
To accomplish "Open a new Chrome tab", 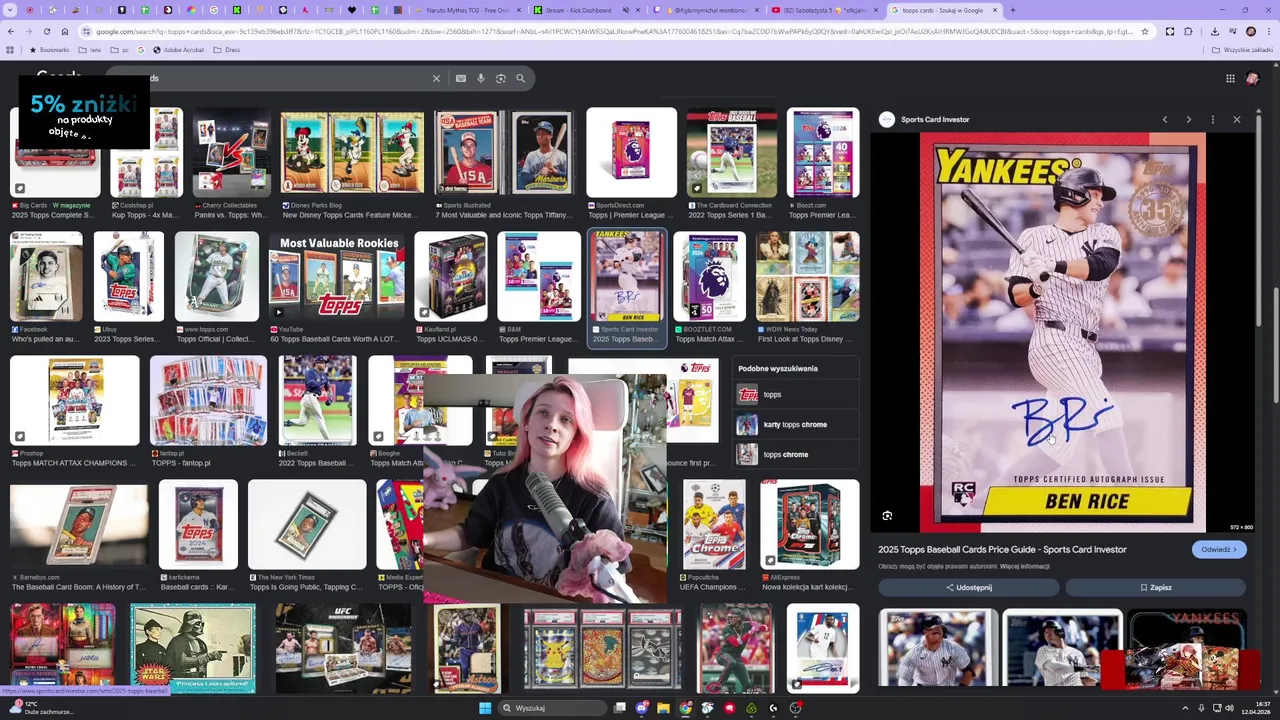I will [x=1012, y=10].
